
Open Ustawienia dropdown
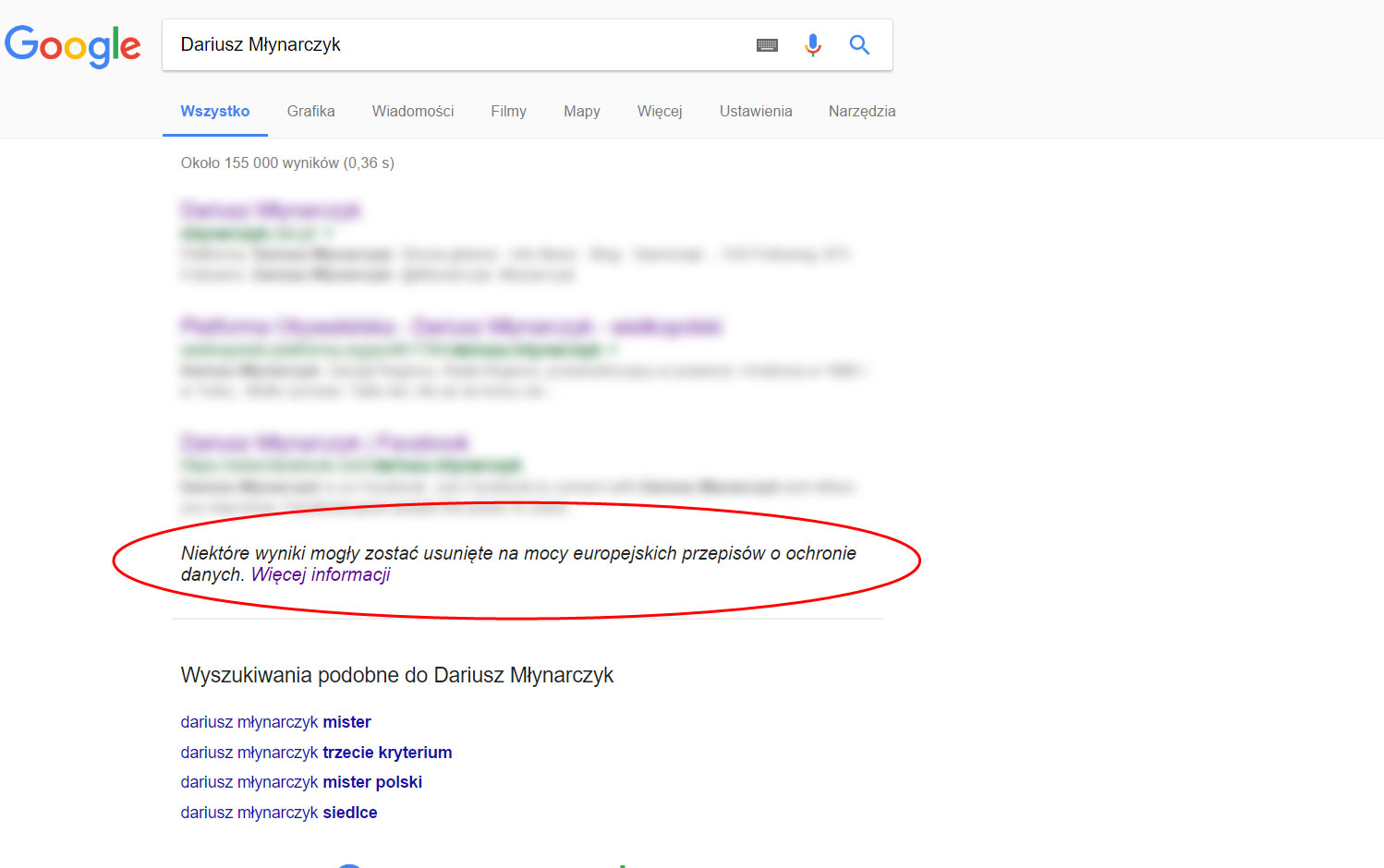point(756,111)
